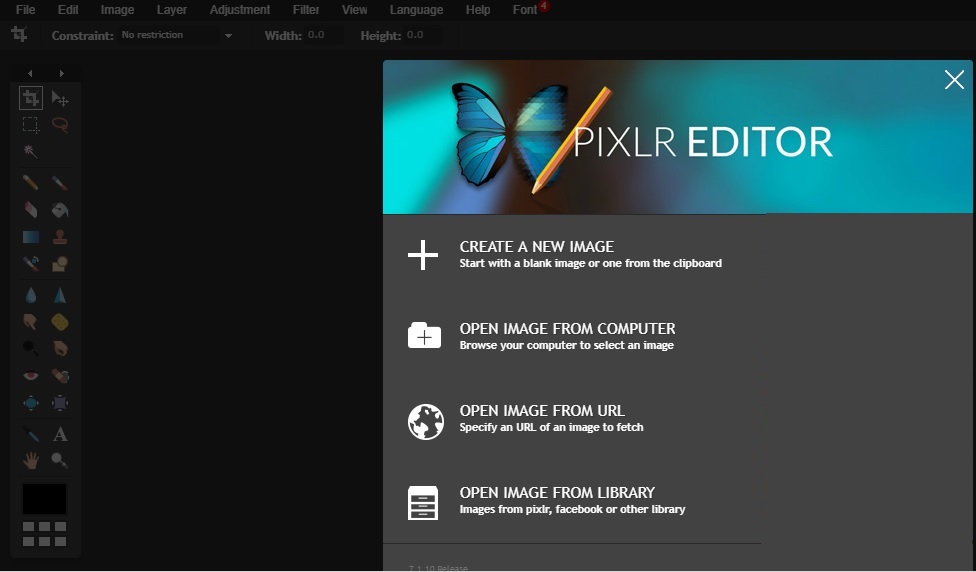Select the Move tool

click(x=60, y=98)
